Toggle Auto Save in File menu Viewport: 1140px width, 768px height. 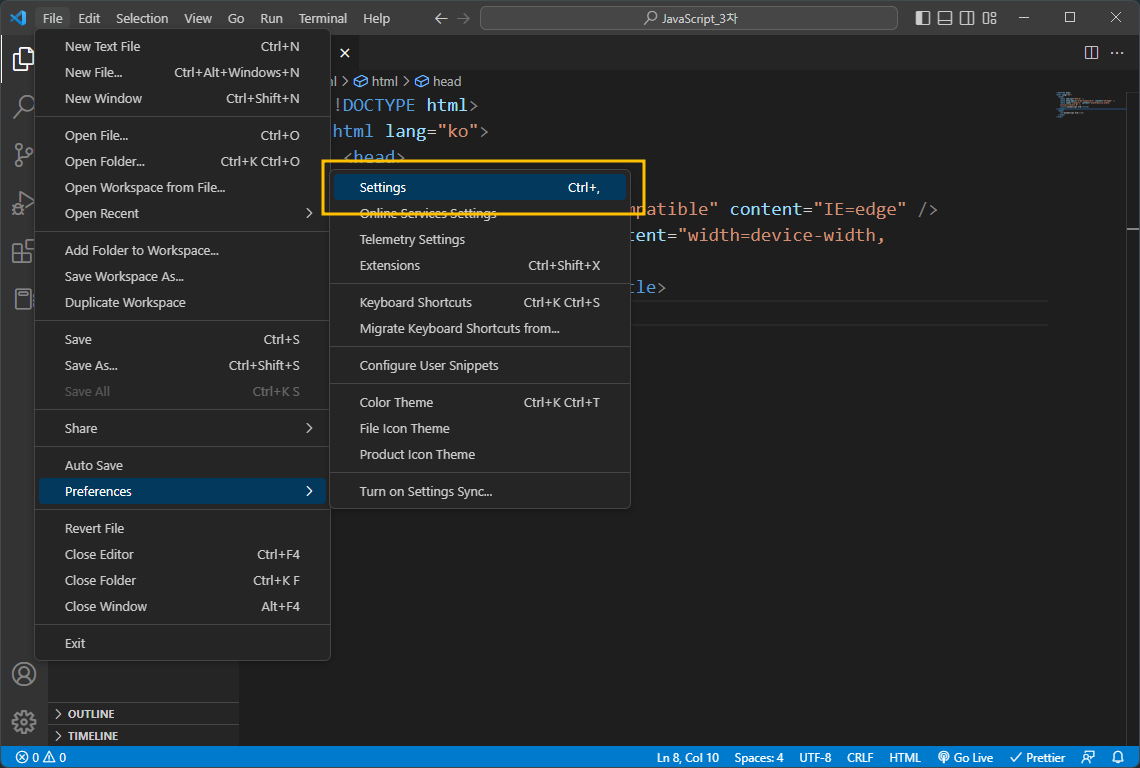pos(182,465)
